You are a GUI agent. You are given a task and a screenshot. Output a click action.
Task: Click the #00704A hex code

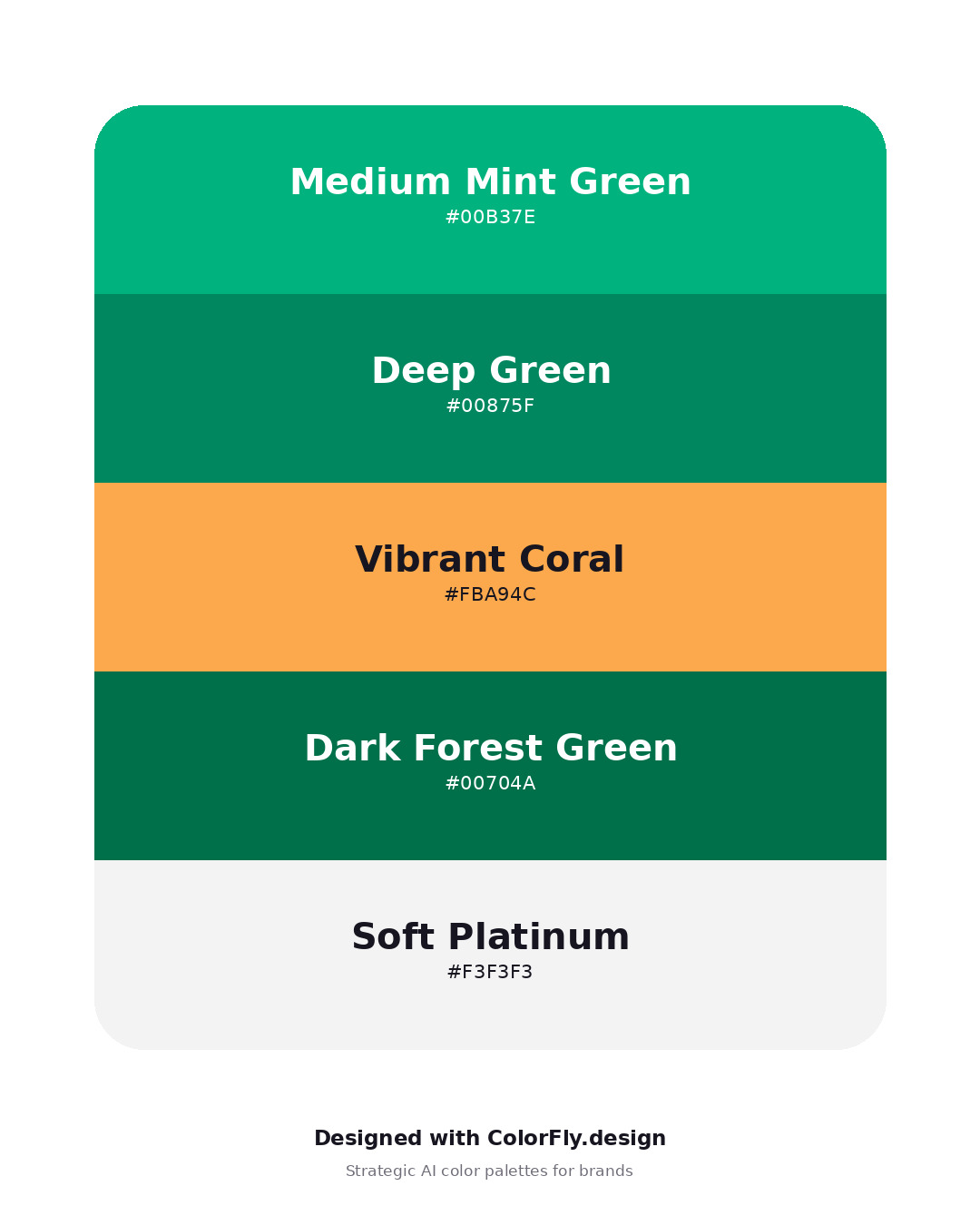click(490, 783)
